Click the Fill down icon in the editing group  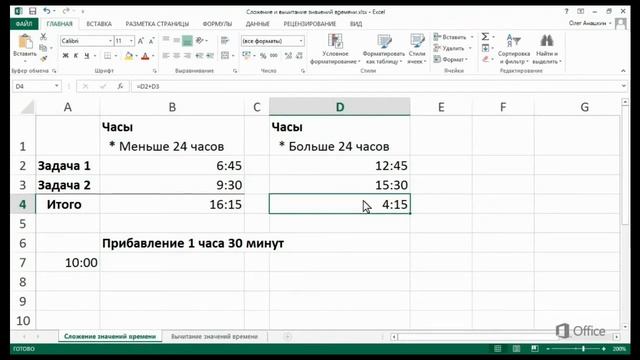click(x=485, y=48)
